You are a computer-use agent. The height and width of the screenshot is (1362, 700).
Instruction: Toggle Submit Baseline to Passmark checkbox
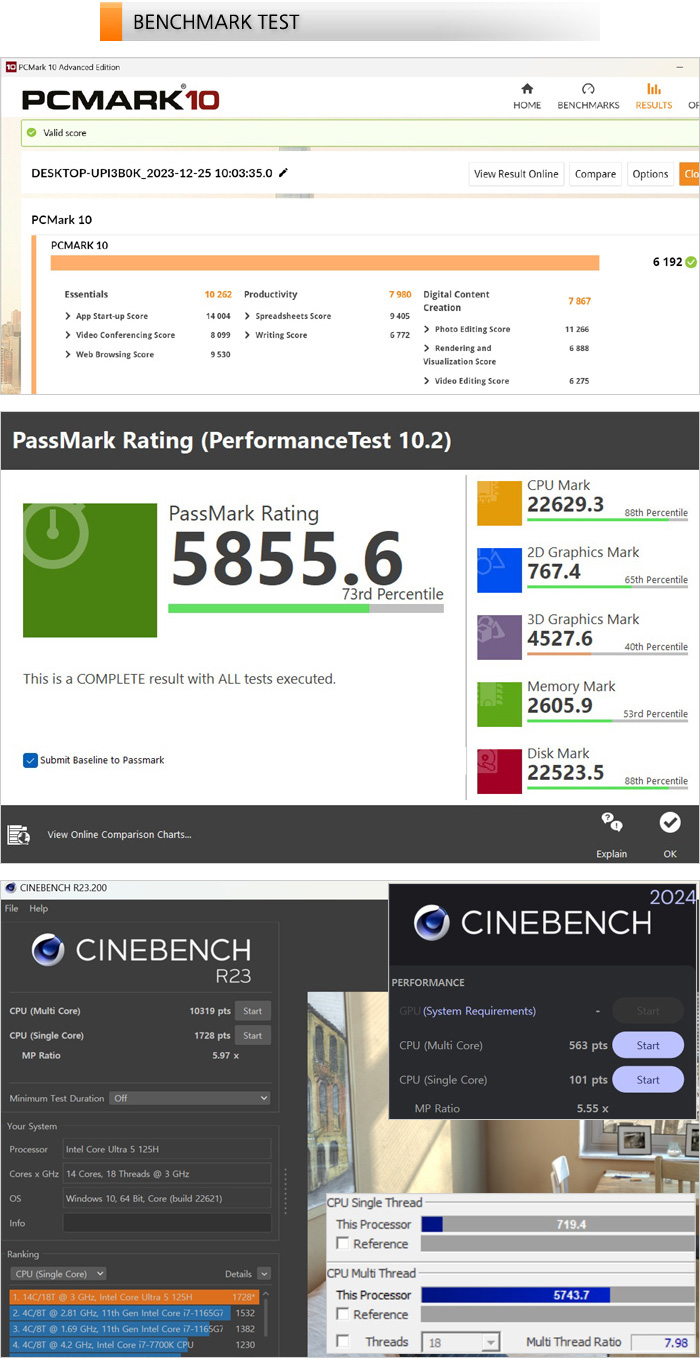coord(30,760)
